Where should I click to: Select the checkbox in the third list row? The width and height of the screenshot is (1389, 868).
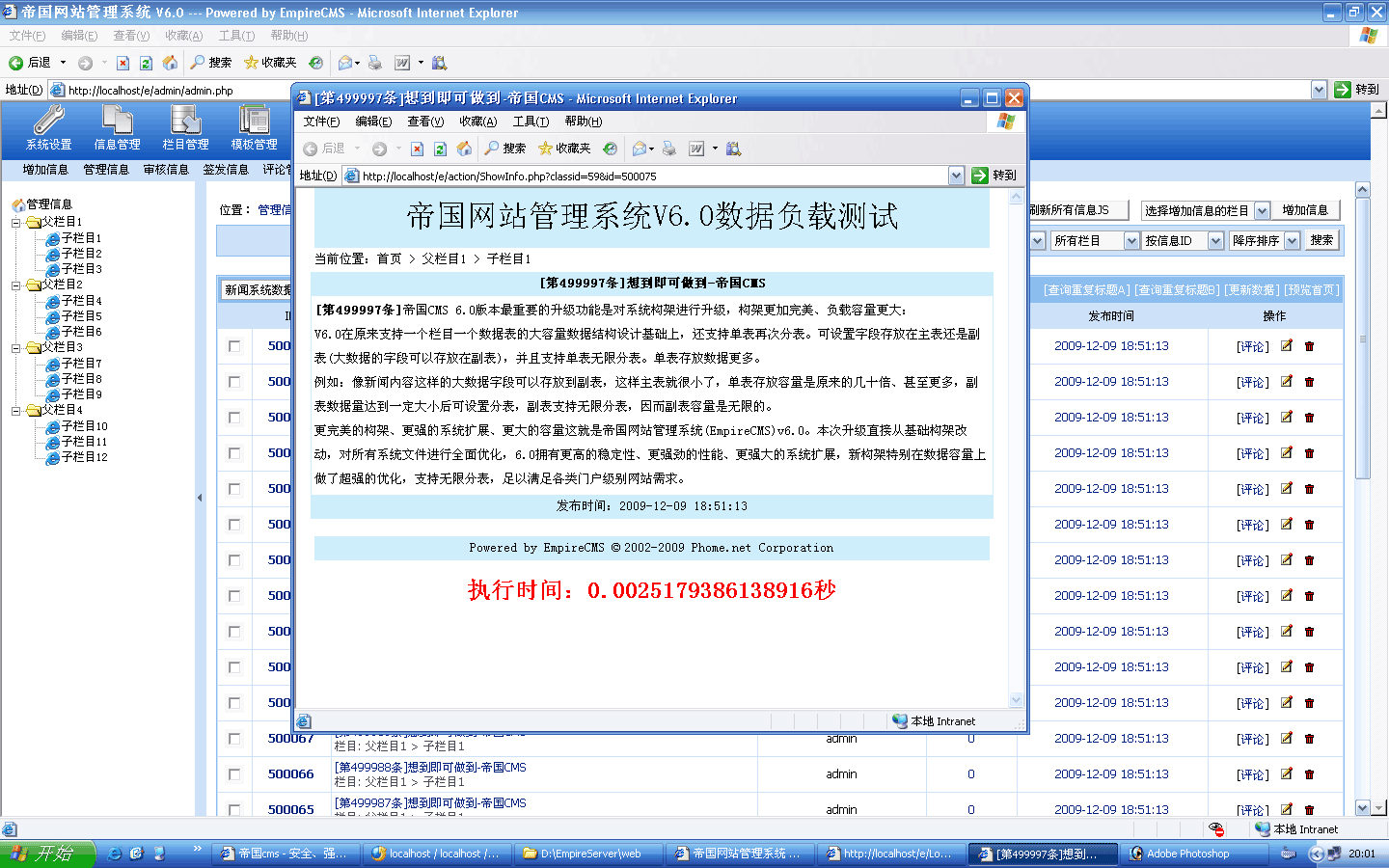coord(234,418)
